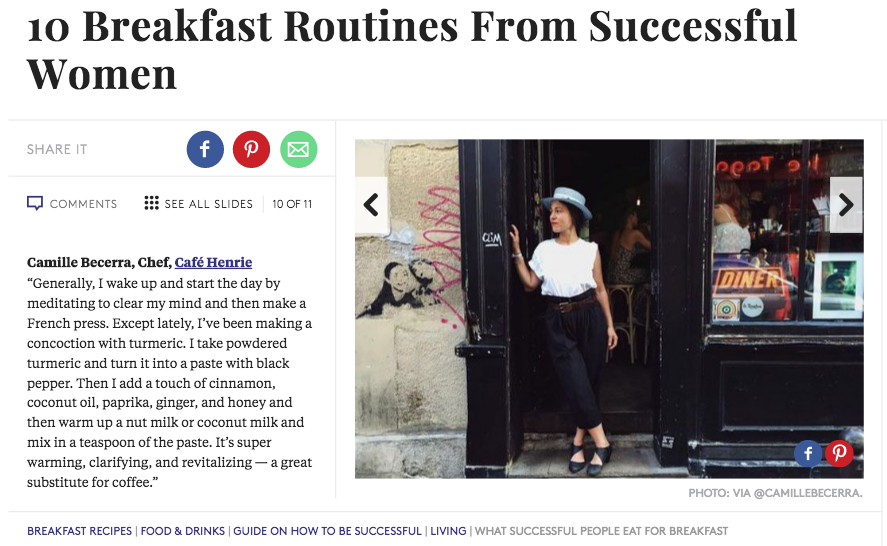Click the Living tag link
887x546 pixels.
(x=449, y=531)
